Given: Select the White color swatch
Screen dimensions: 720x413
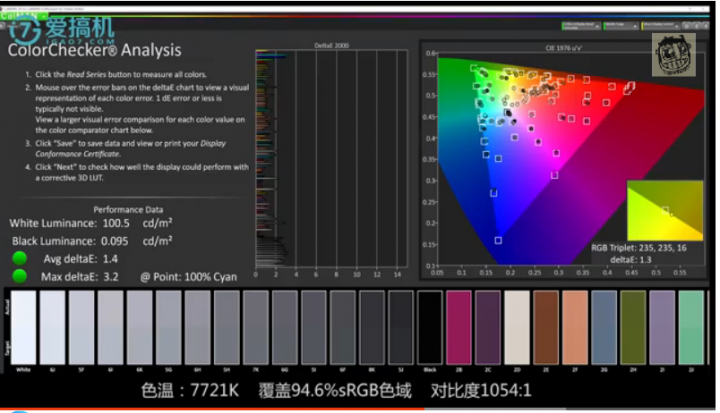Looking at the screenshot, I should [x=23, y=327].
